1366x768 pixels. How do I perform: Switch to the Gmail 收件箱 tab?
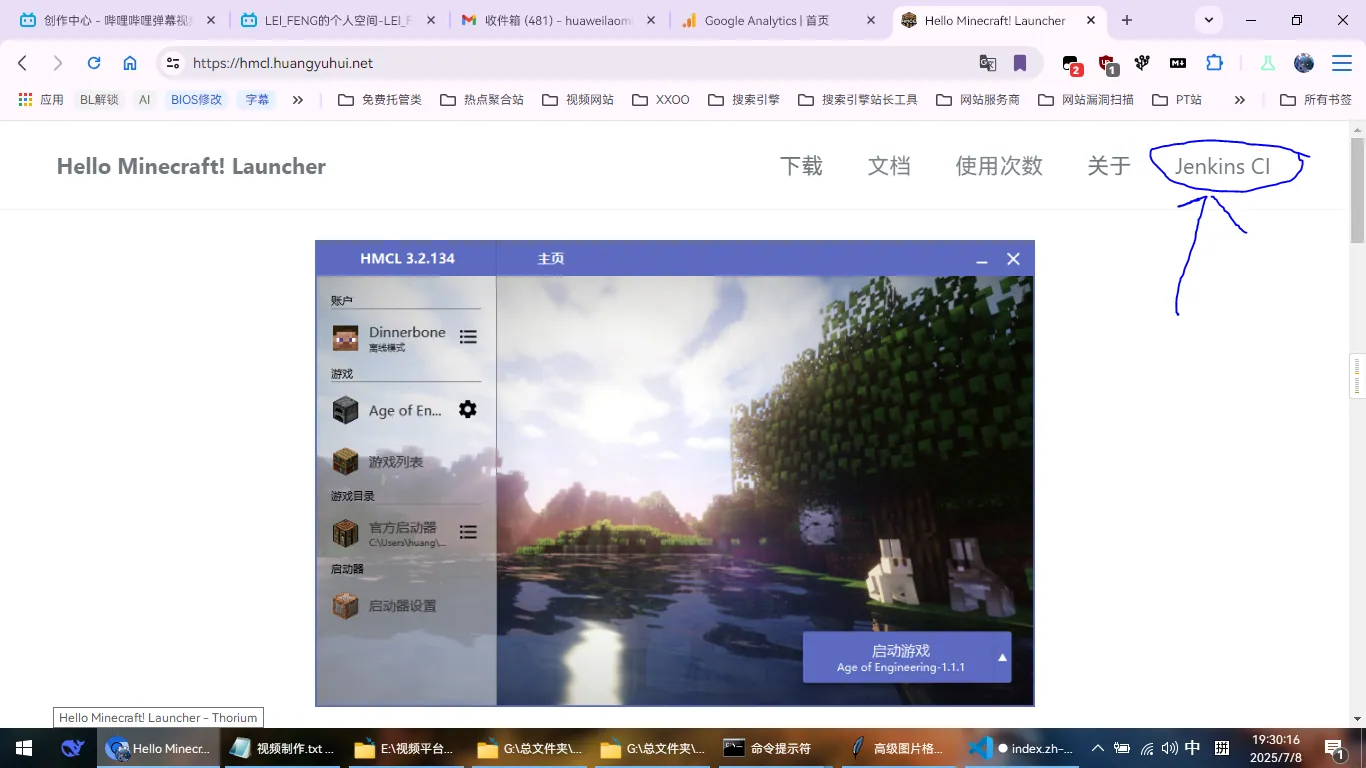(546, 20)
